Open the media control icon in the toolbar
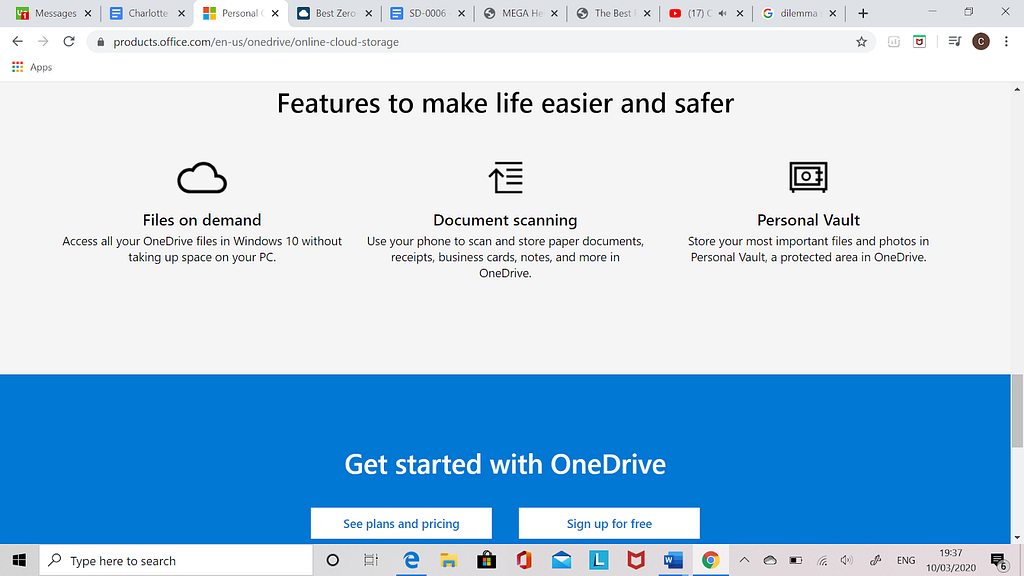The height and width of the screenshot is (576, 1024). click(x=955, y=42)
